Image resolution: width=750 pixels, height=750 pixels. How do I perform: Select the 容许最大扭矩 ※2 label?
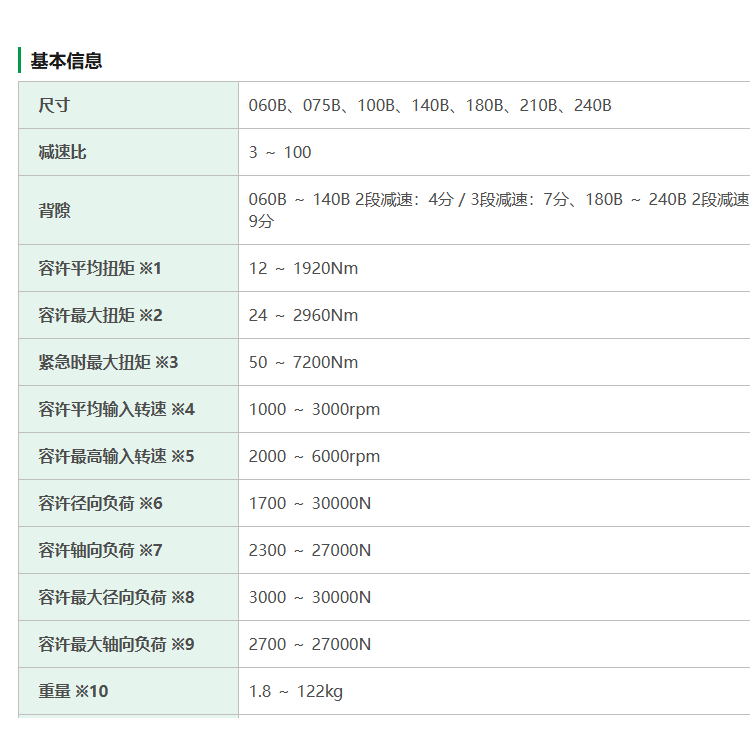[100, 315]
